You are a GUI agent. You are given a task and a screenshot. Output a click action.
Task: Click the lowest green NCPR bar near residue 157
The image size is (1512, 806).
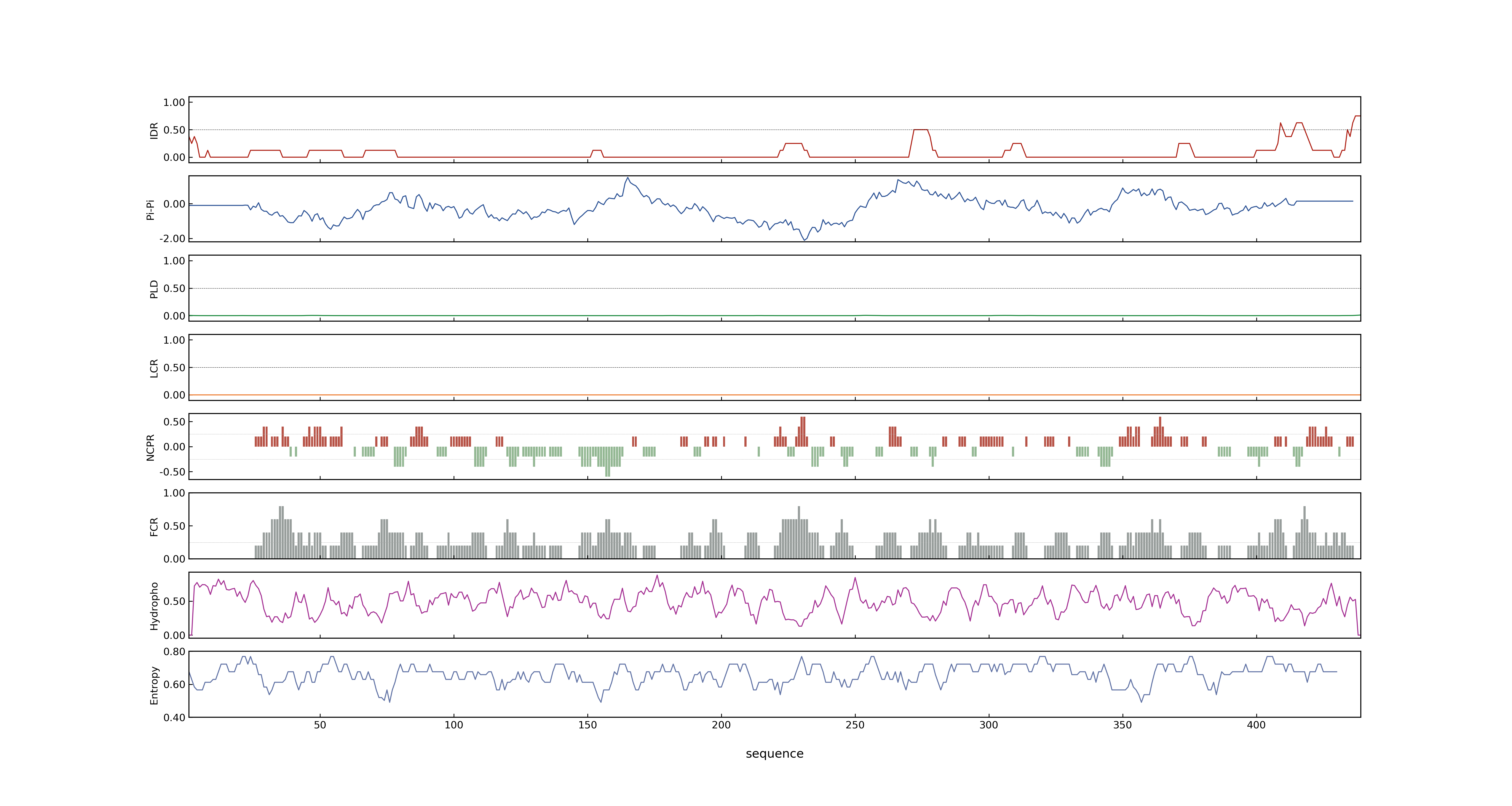click(607, 462)
